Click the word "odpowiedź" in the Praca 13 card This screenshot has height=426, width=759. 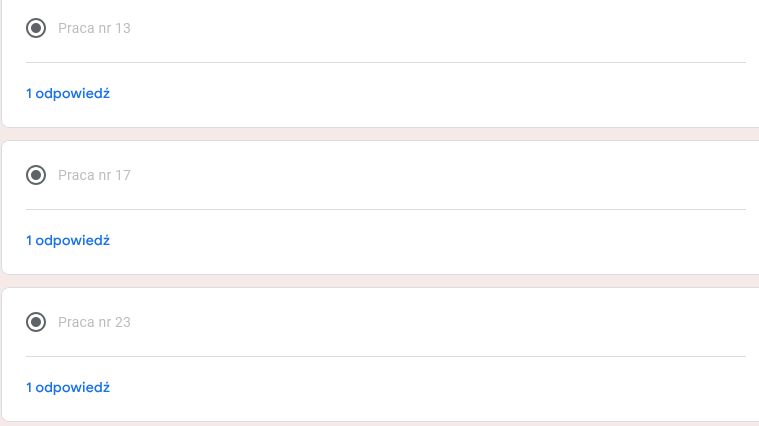click(x=72, y=93)
